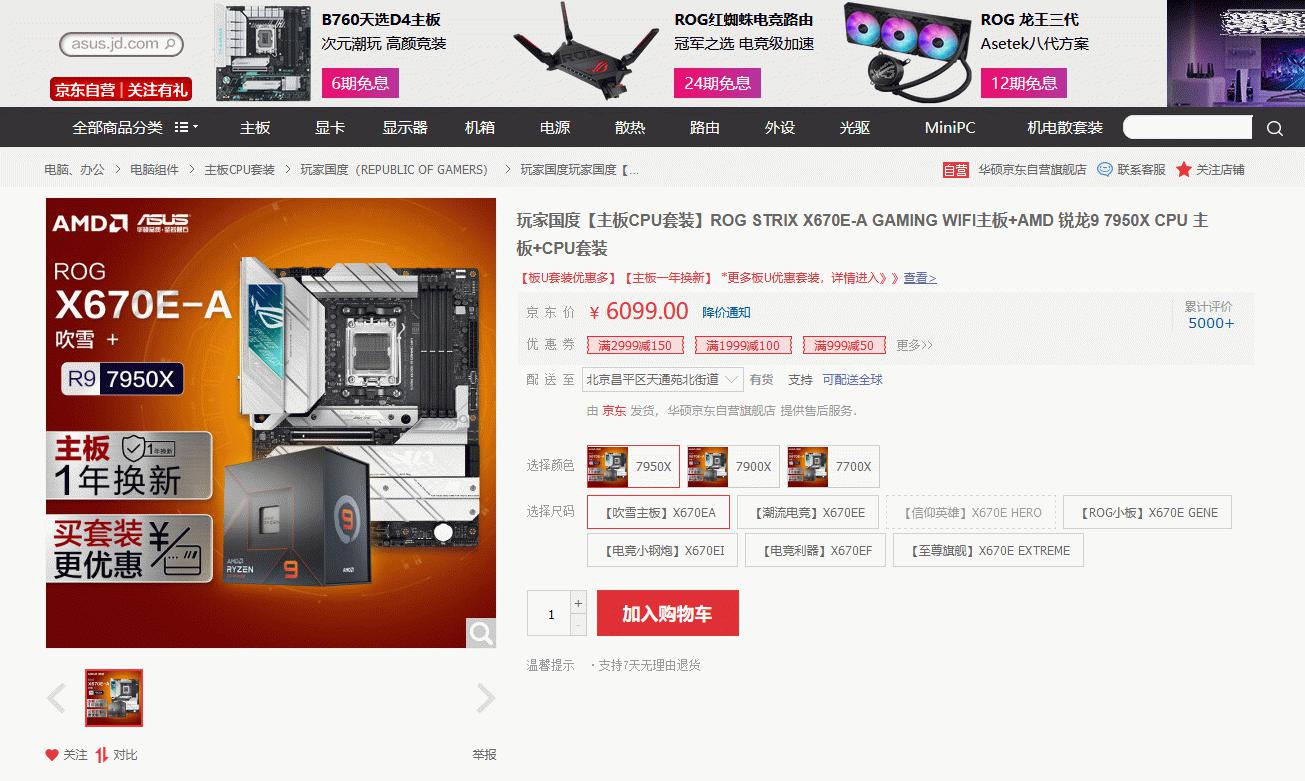Select 【电竞利器】X670EF option
Image resolution: width=1305 pixels, height=781 pixels.
[x=815, y=550]
